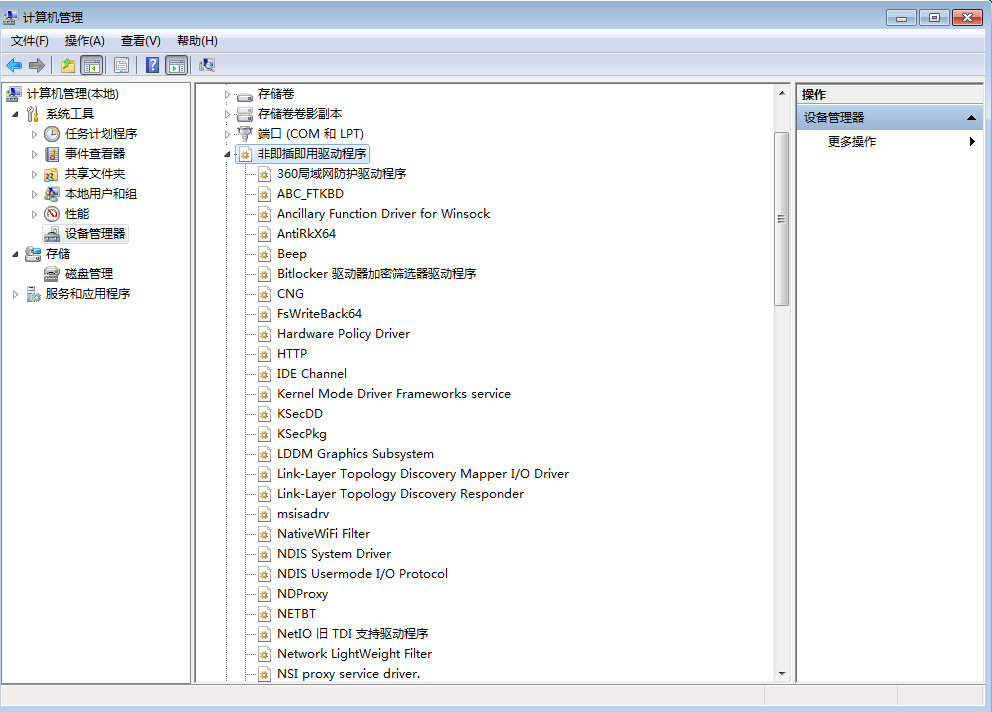Expand the 性能 node
Viewport: 992px width, 712px height.
point(34,215)
